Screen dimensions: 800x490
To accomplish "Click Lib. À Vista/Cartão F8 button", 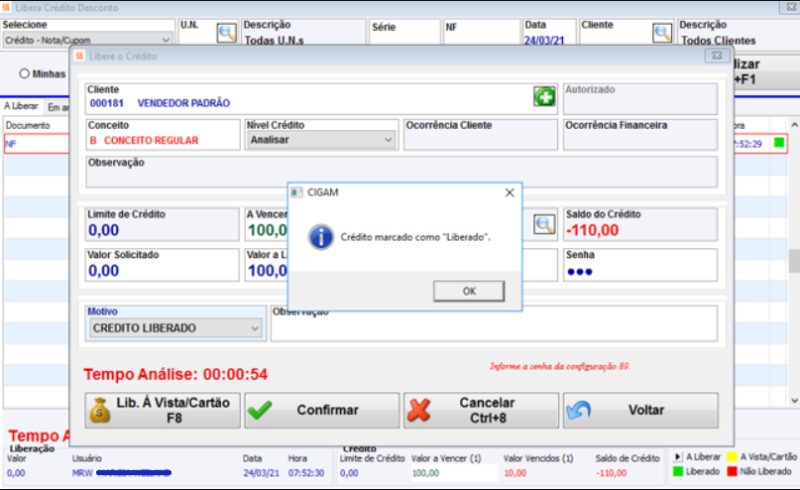I will [x=162, y=410].
